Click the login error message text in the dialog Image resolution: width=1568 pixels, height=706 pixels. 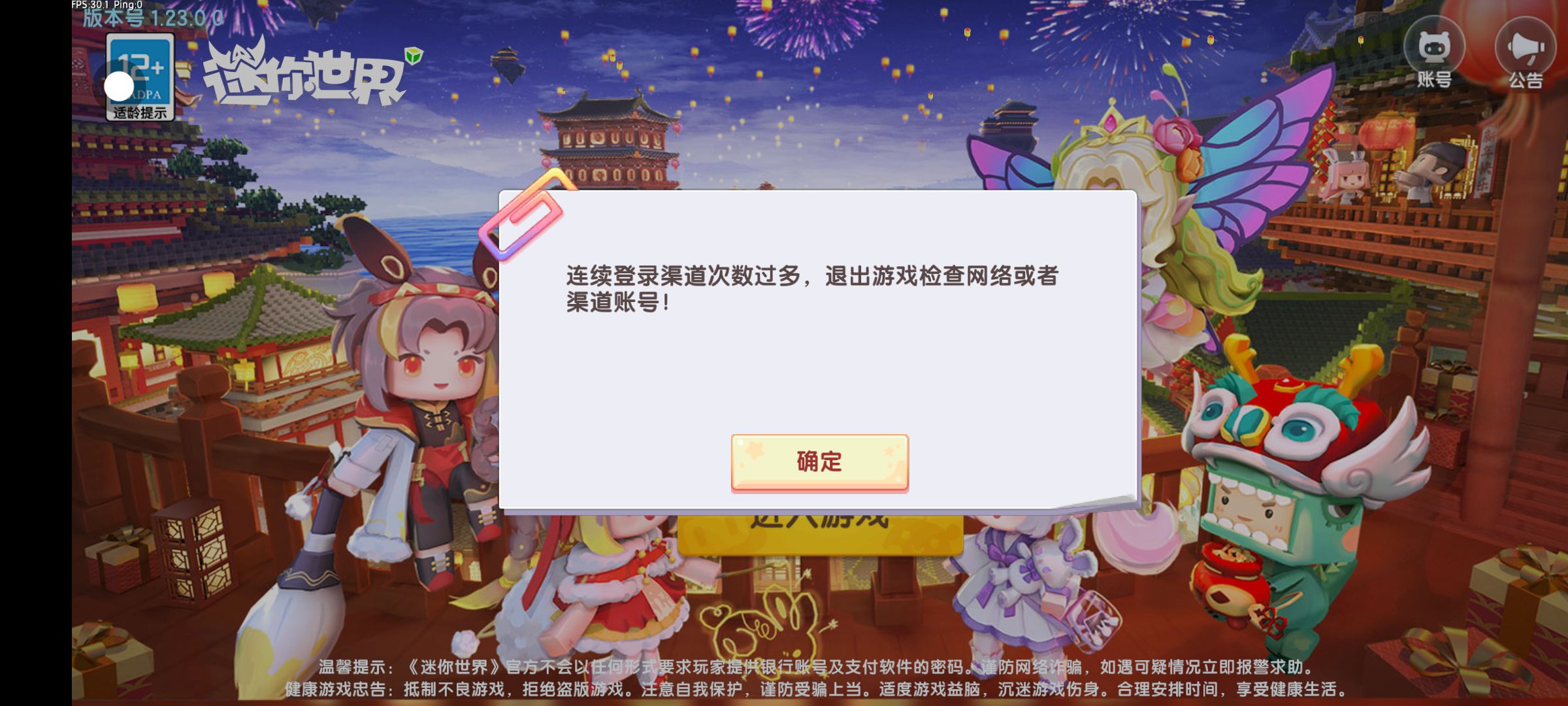[812, 289]
